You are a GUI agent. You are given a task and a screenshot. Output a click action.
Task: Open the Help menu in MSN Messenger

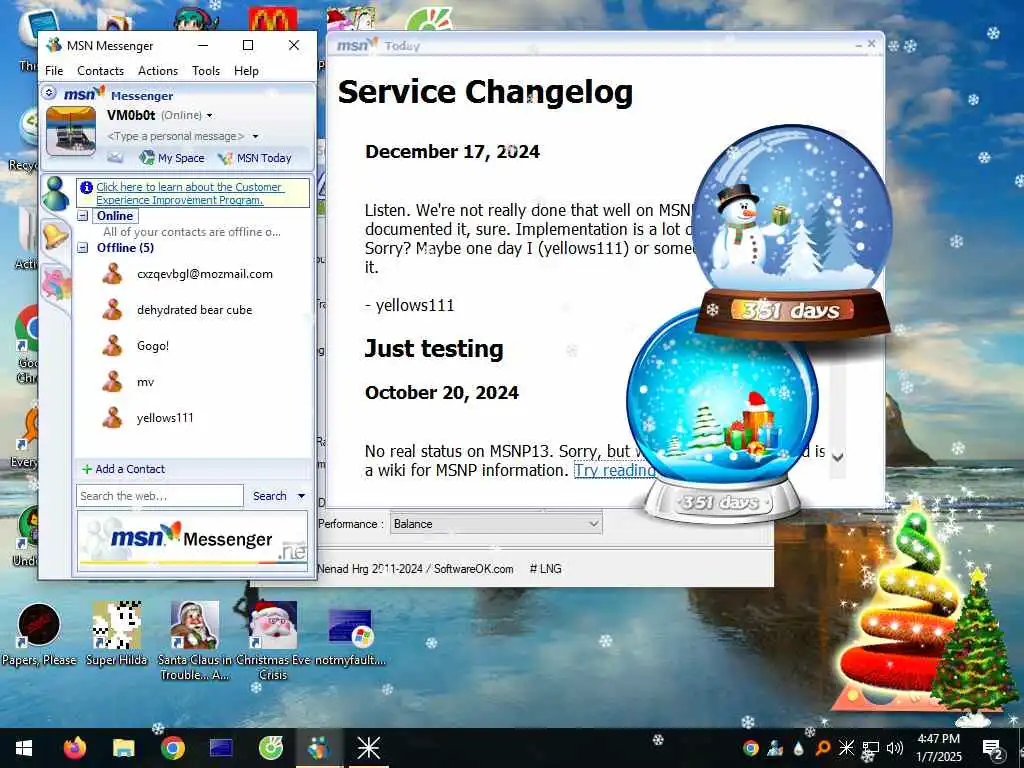tap(246, 71)
